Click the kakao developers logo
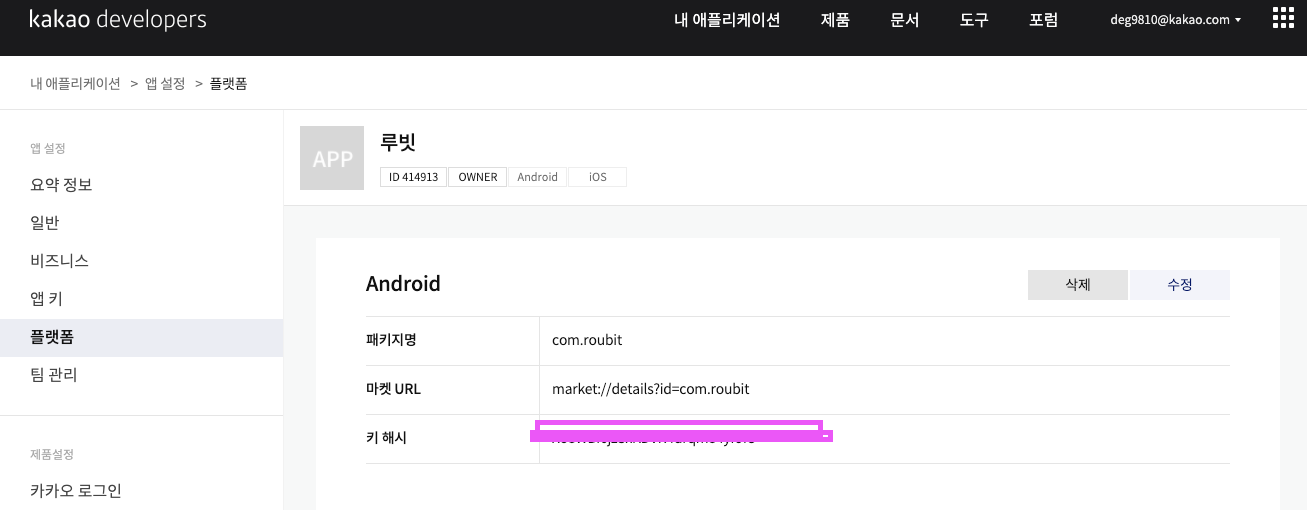This screenshot has width=1307, height=510. coord(118,19)
